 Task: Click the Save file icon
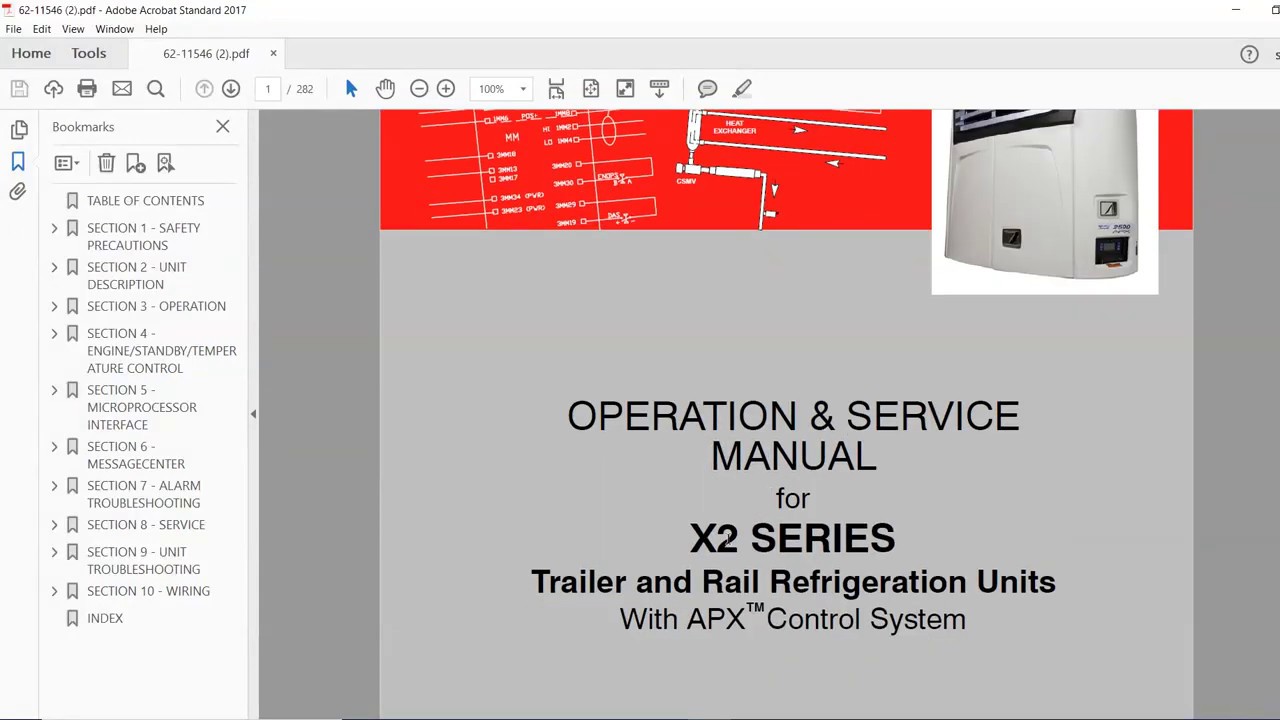[19, 89]
